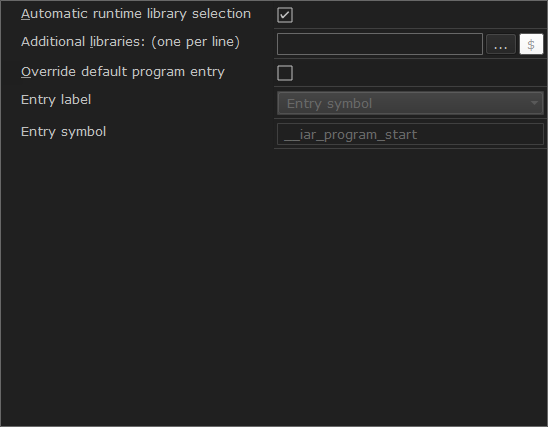
Task: Click the Entry symbol label on left
Action: pyautogui.click(x=63, y=132)
